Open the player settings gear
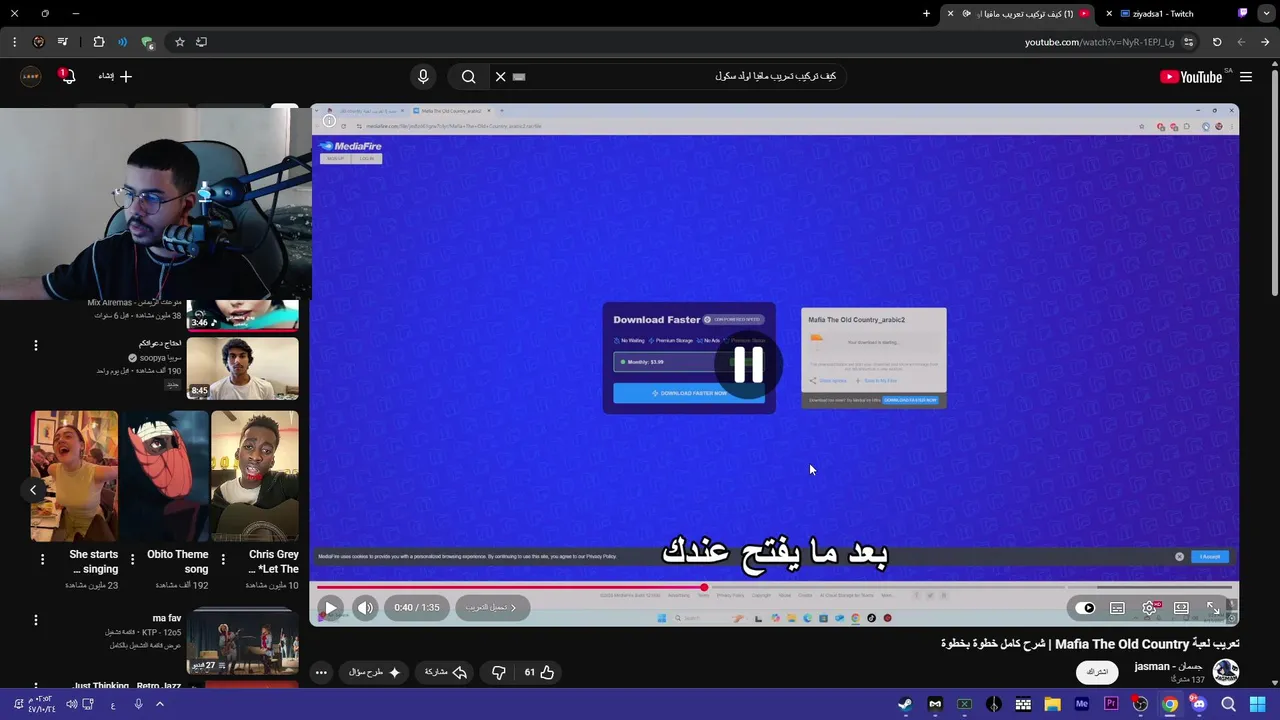The image size is (1280, 720). point(1150,607)
